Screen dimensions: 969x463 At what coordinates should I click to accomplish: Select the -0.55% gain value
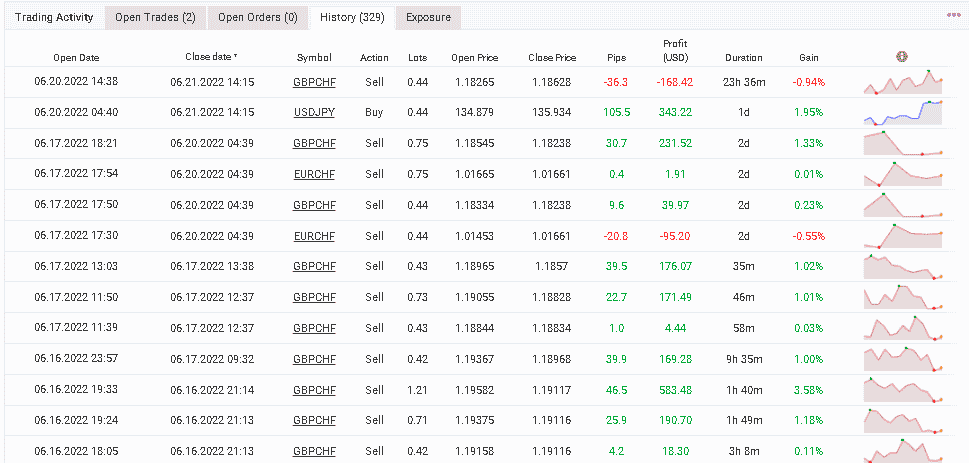[808, 236]
